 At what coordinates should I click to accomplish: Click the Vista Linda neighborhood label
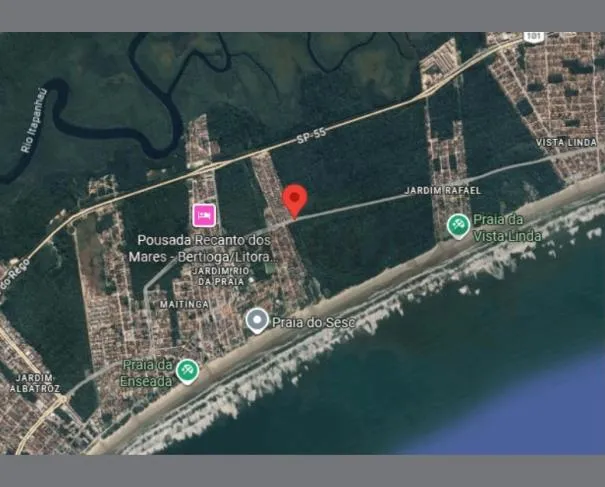click(x=566, y=143)
